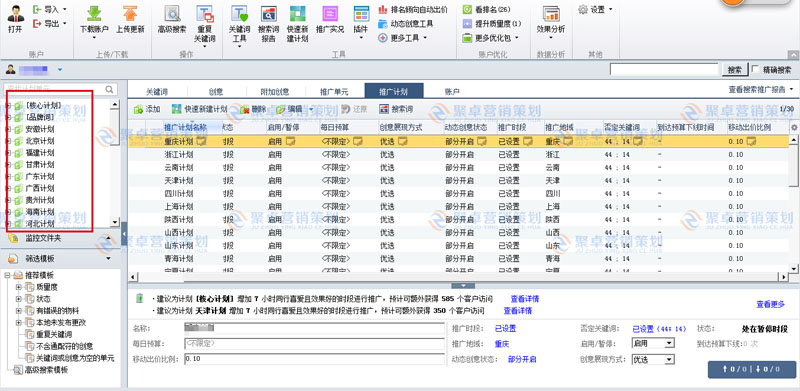The width and height of the screenshot is (800, 391).
Task: Open account via 打开 icon
Action: tap(15, 19)
